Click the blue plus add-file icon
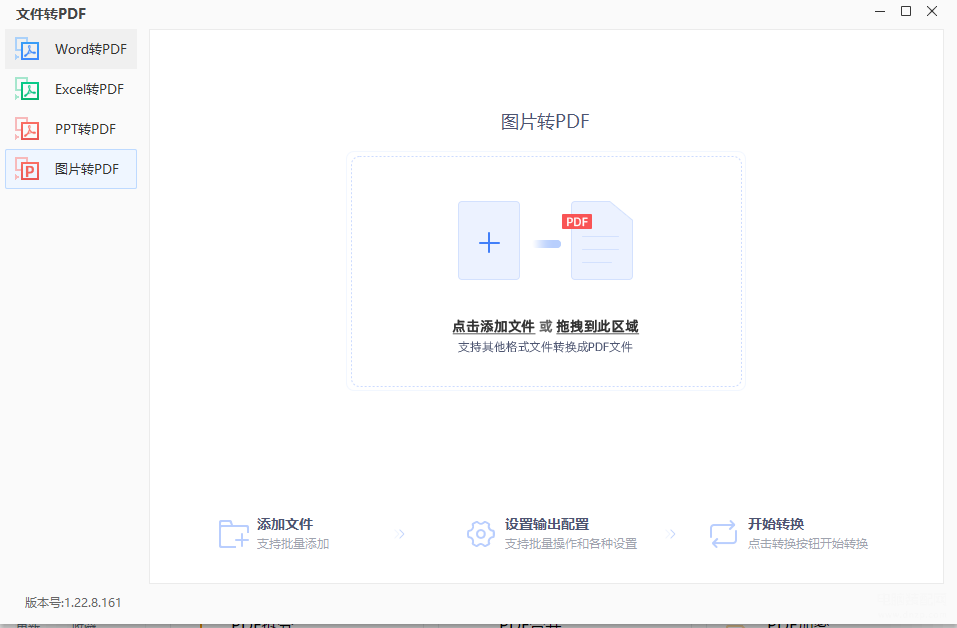This screenshot has height=628, width=957. [489, 241]
